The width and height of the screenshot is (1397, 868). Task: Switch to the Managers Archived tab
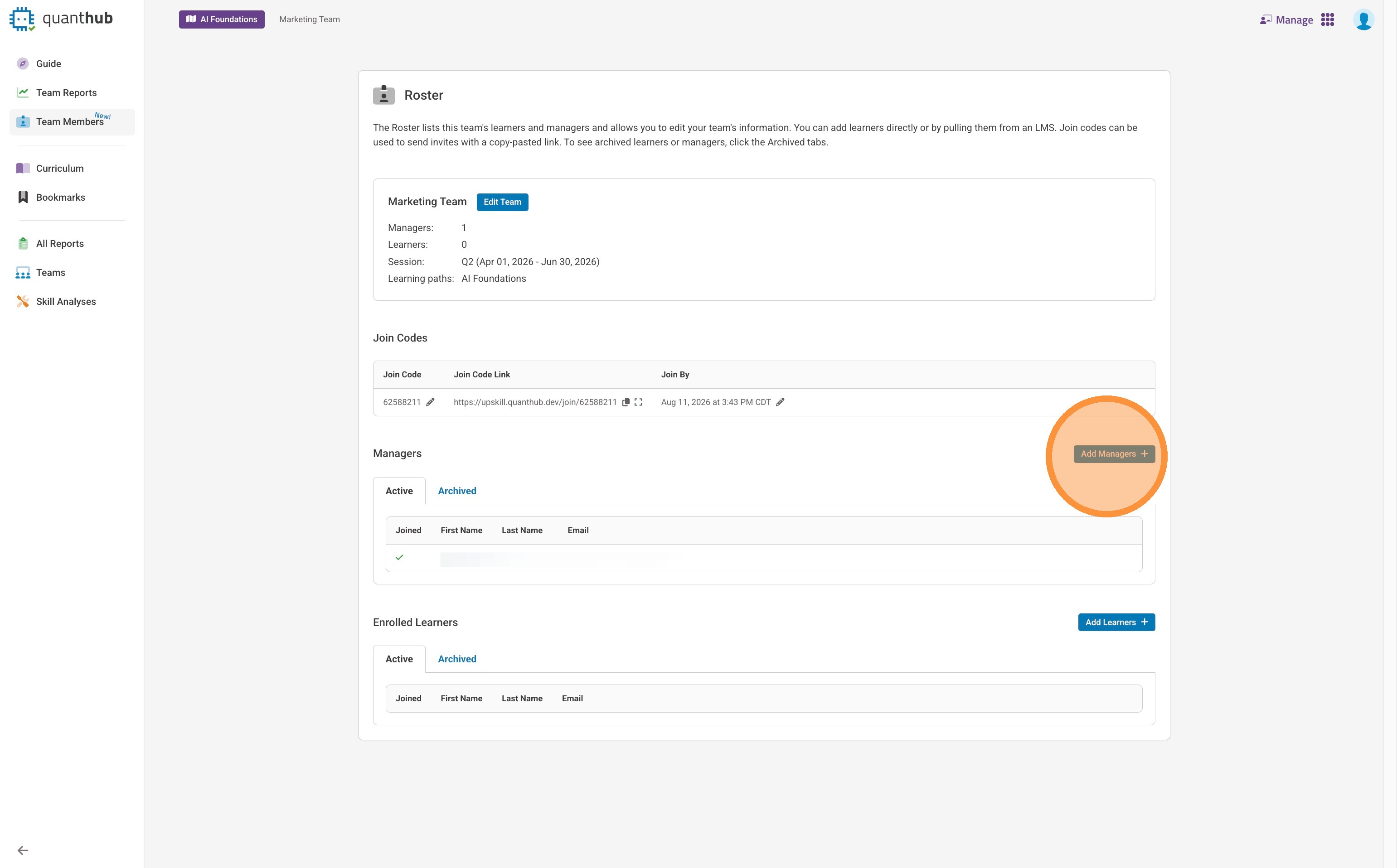pos(456,491)
